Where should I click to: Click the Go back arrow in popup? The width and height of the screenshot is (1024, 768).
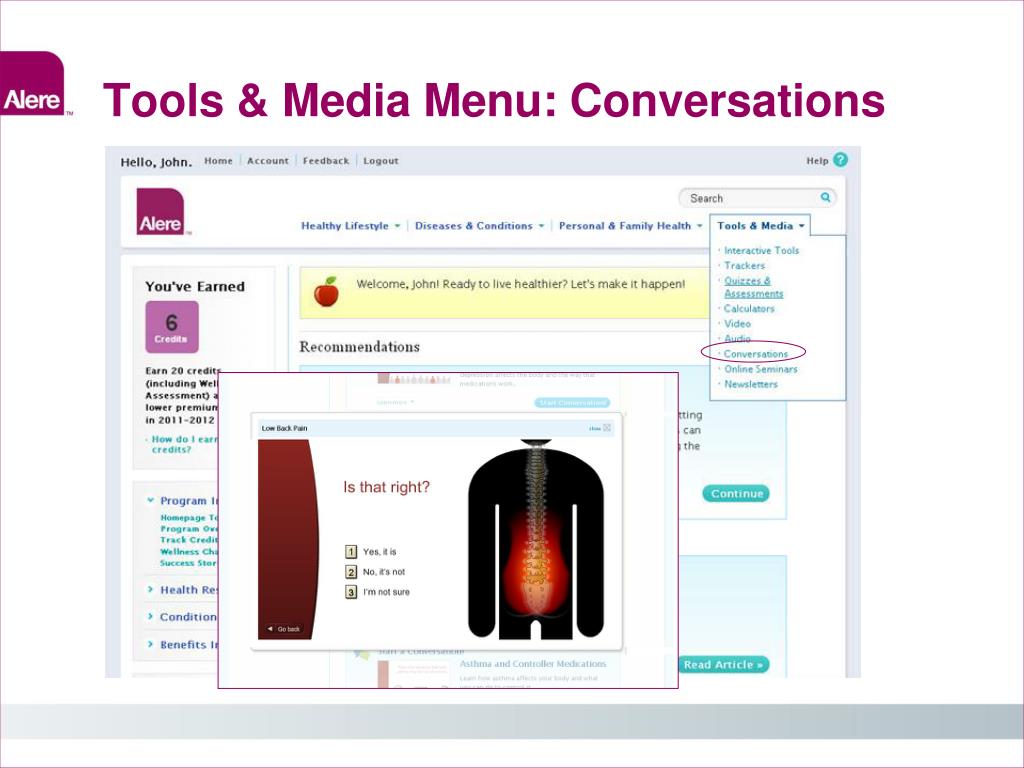coord(284,629)
